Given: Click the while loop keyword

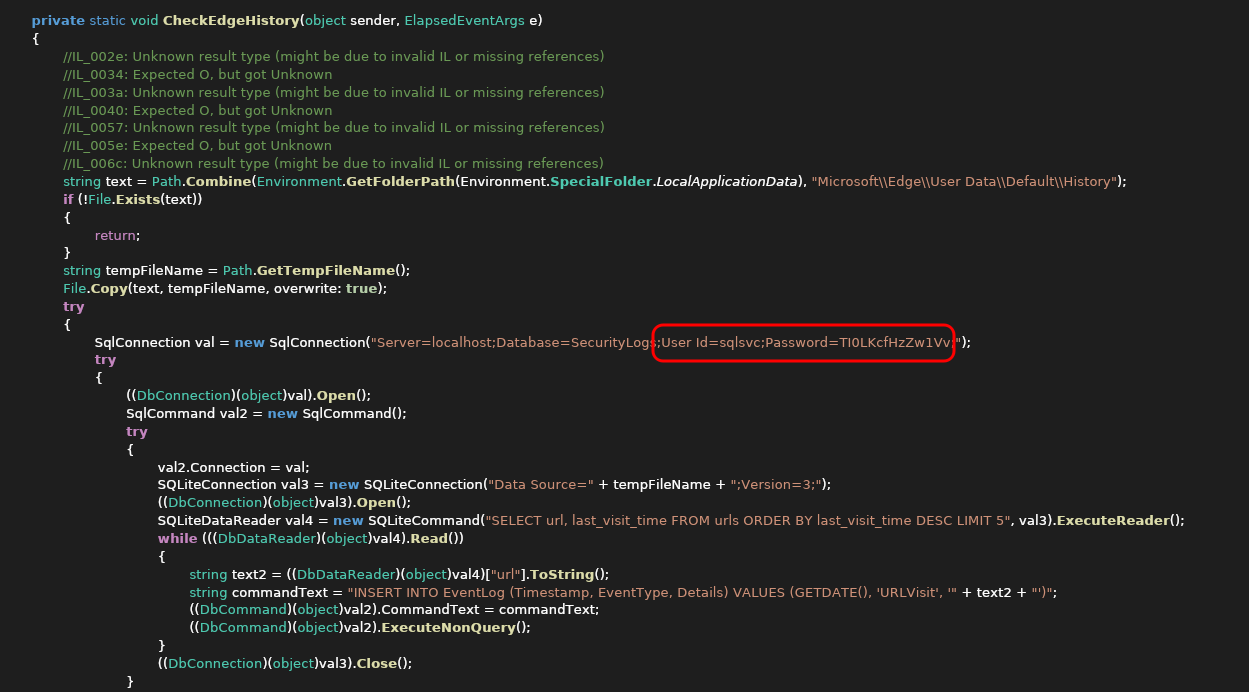Looking at the screenshot, I should (177, 538).
